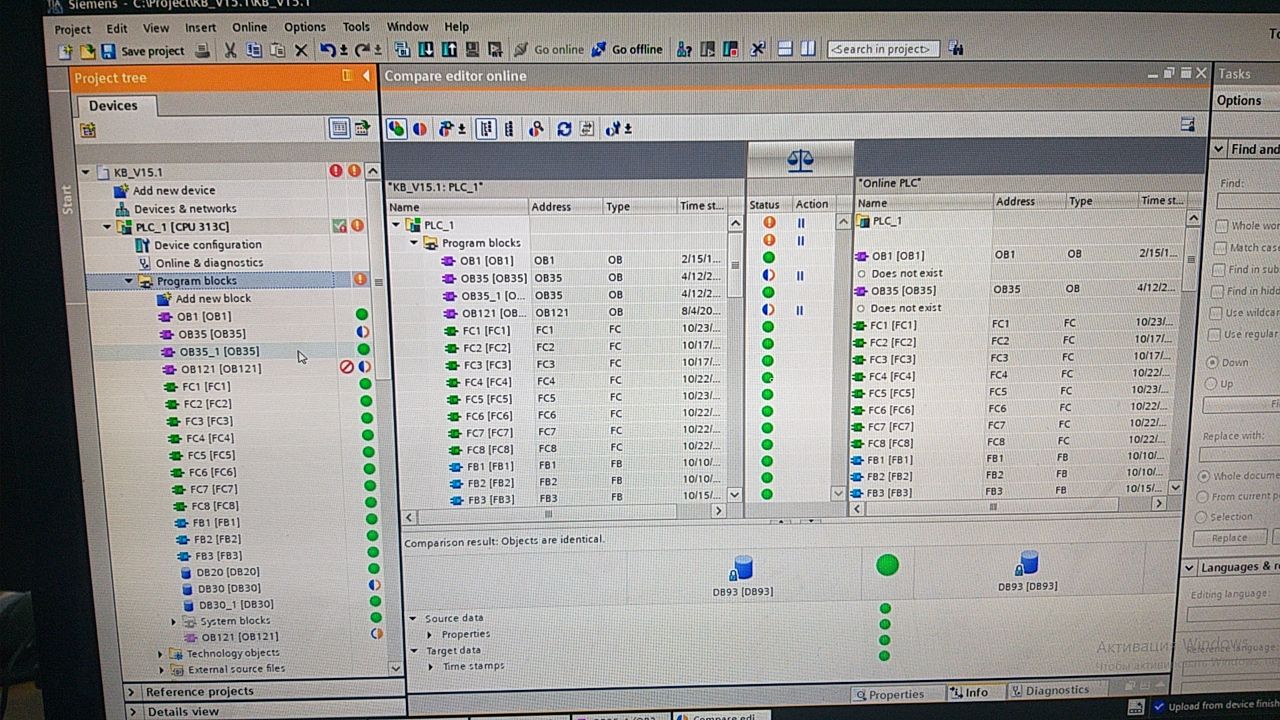Viewport: 1280px width, 720px height.
Task: Click Add new device in project tree
Action: 173,190
